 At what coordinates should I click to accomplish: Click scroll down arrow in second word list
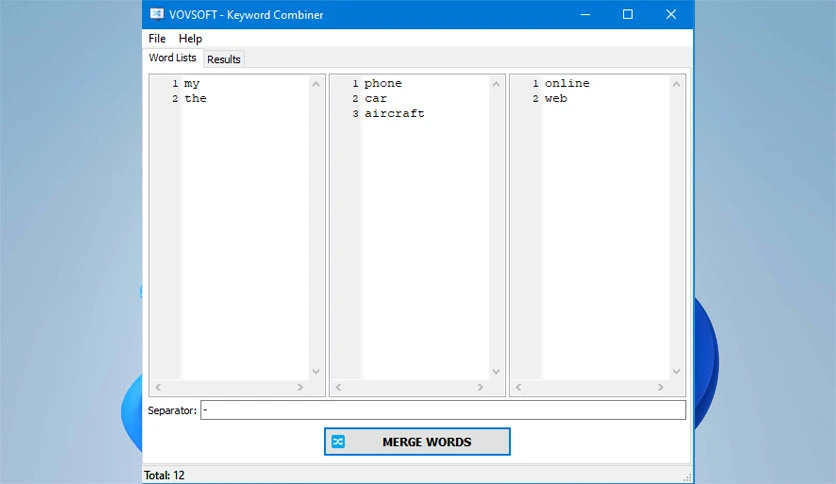click(x=496, y=372)
